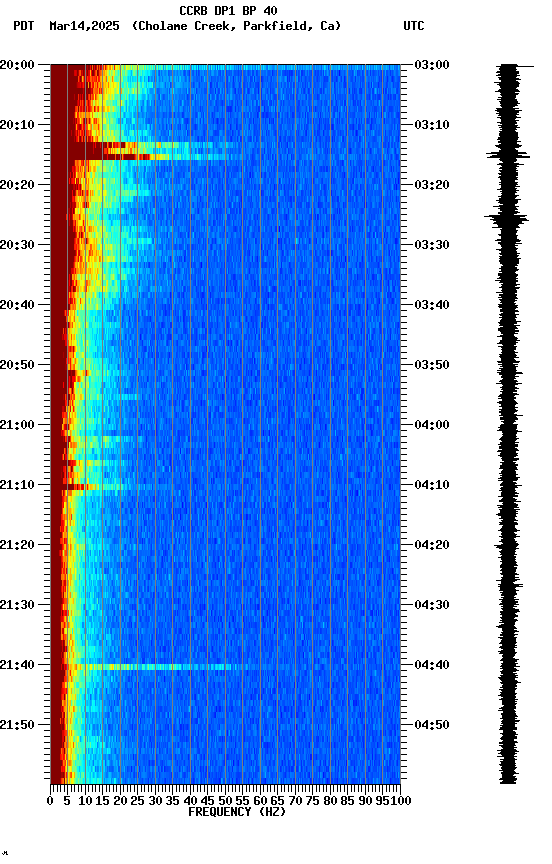Click the '20:40' PDT time label
The width and height of the screenshot is (552, 864).
[x=17, y=305]
